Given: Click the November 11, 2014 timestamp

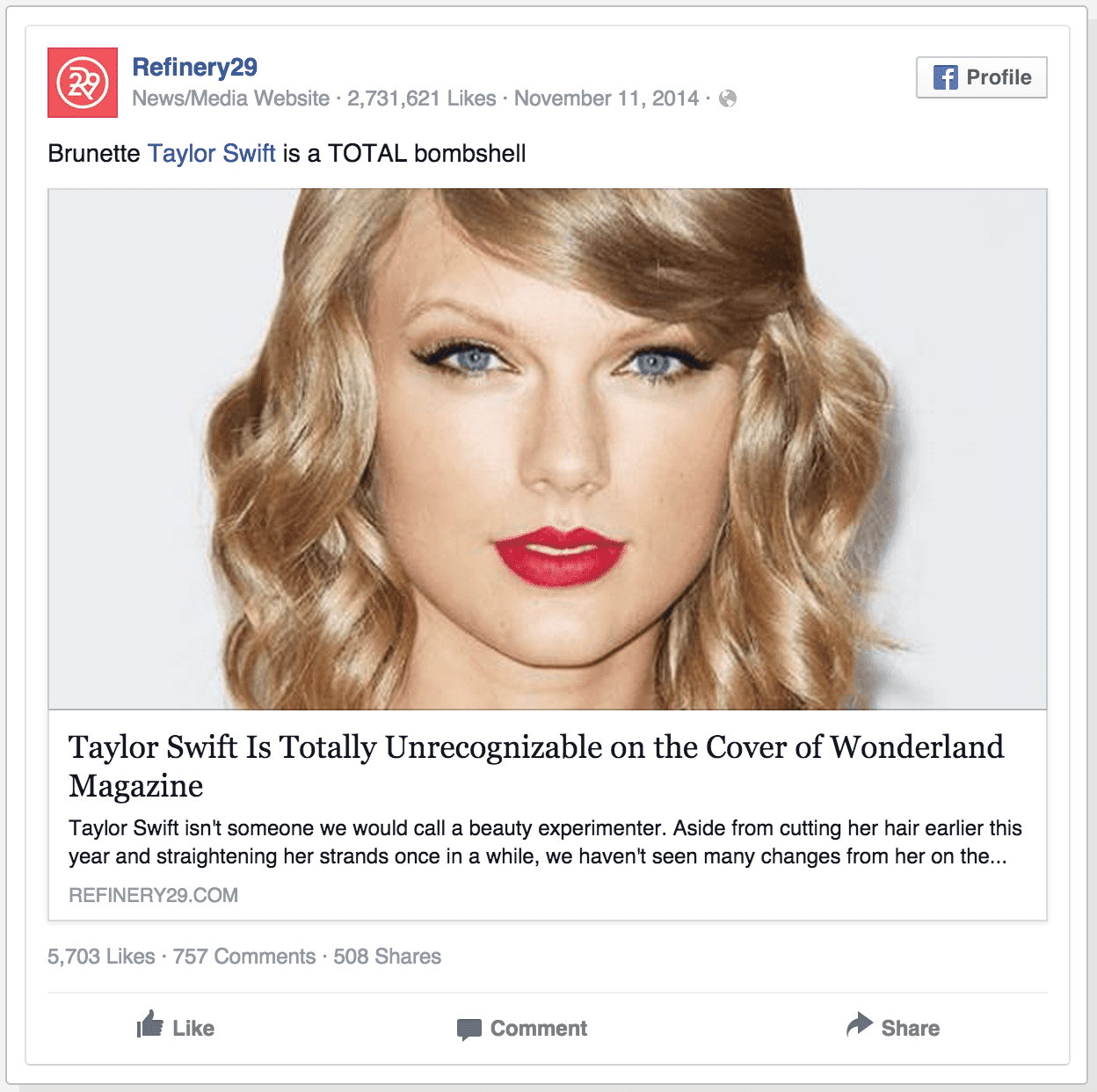Looking at the screenshot, I should pyautogui.click(x=607, y=98).
